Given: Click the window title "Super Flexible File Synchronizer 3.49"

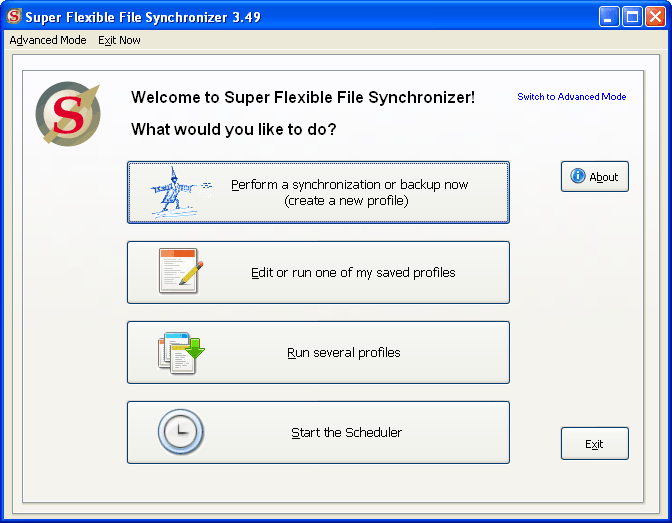Looking at the screenshot, I should pyautogui.click(x=143, y=17).
